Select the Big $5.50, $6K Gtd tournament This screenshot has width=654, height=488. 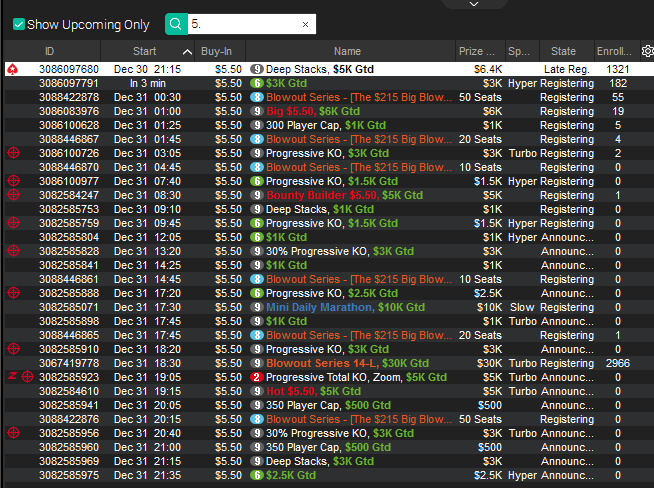[x=313, y=111]
